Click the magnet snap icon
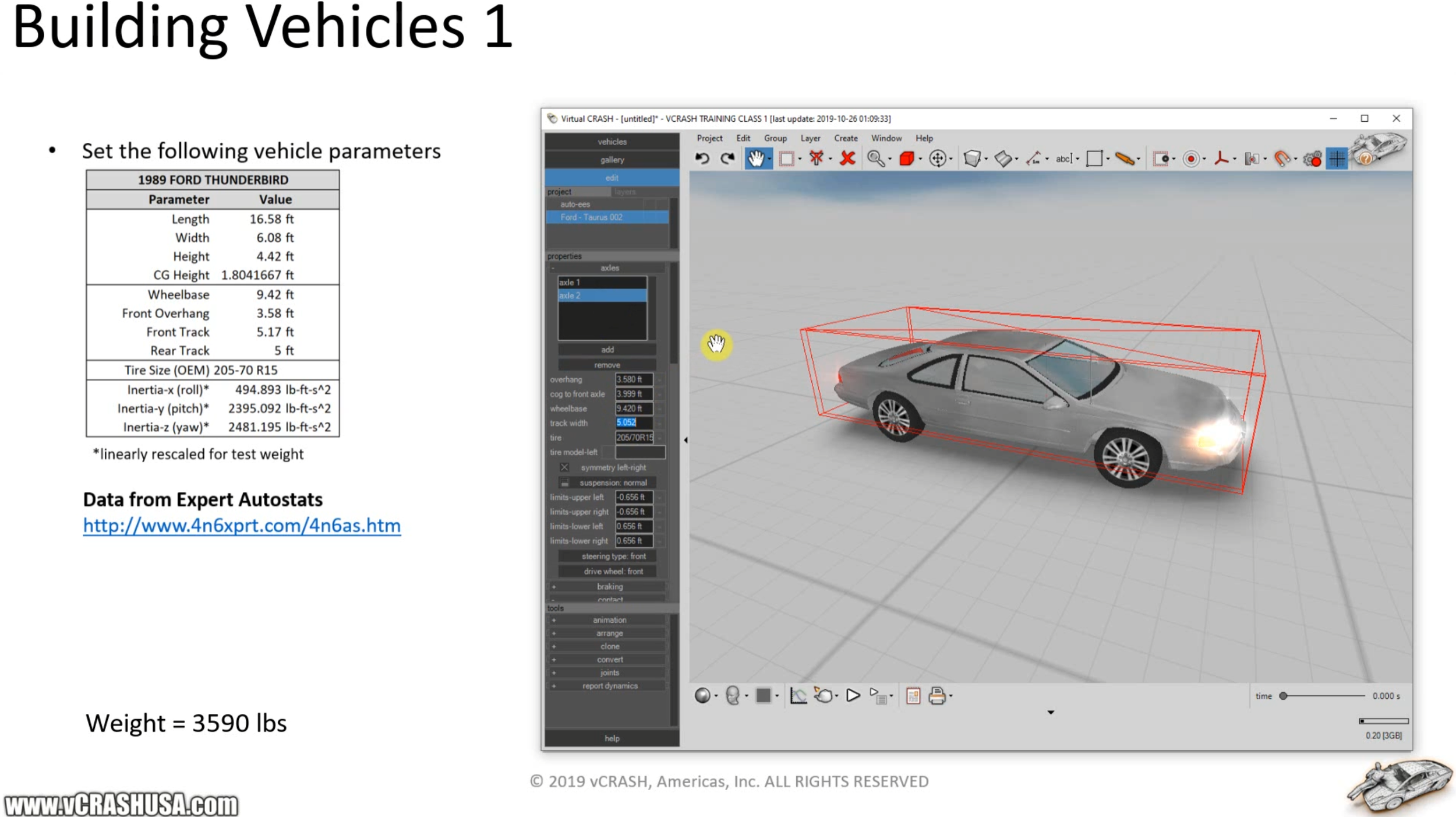The width and height of the screenshot is (1456, 817). tap(1281, 159)
